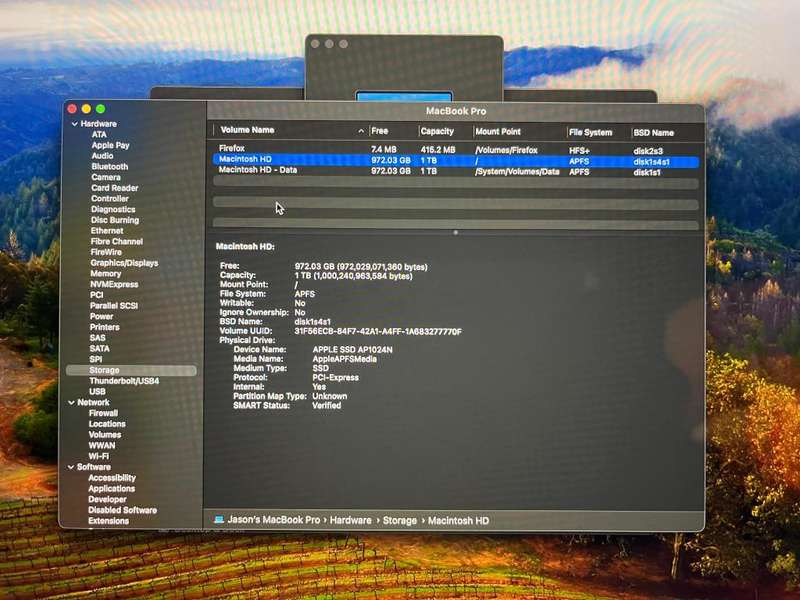Click the disk2s3 BSD name cell
800x600 pixels.
coord(648,151)
